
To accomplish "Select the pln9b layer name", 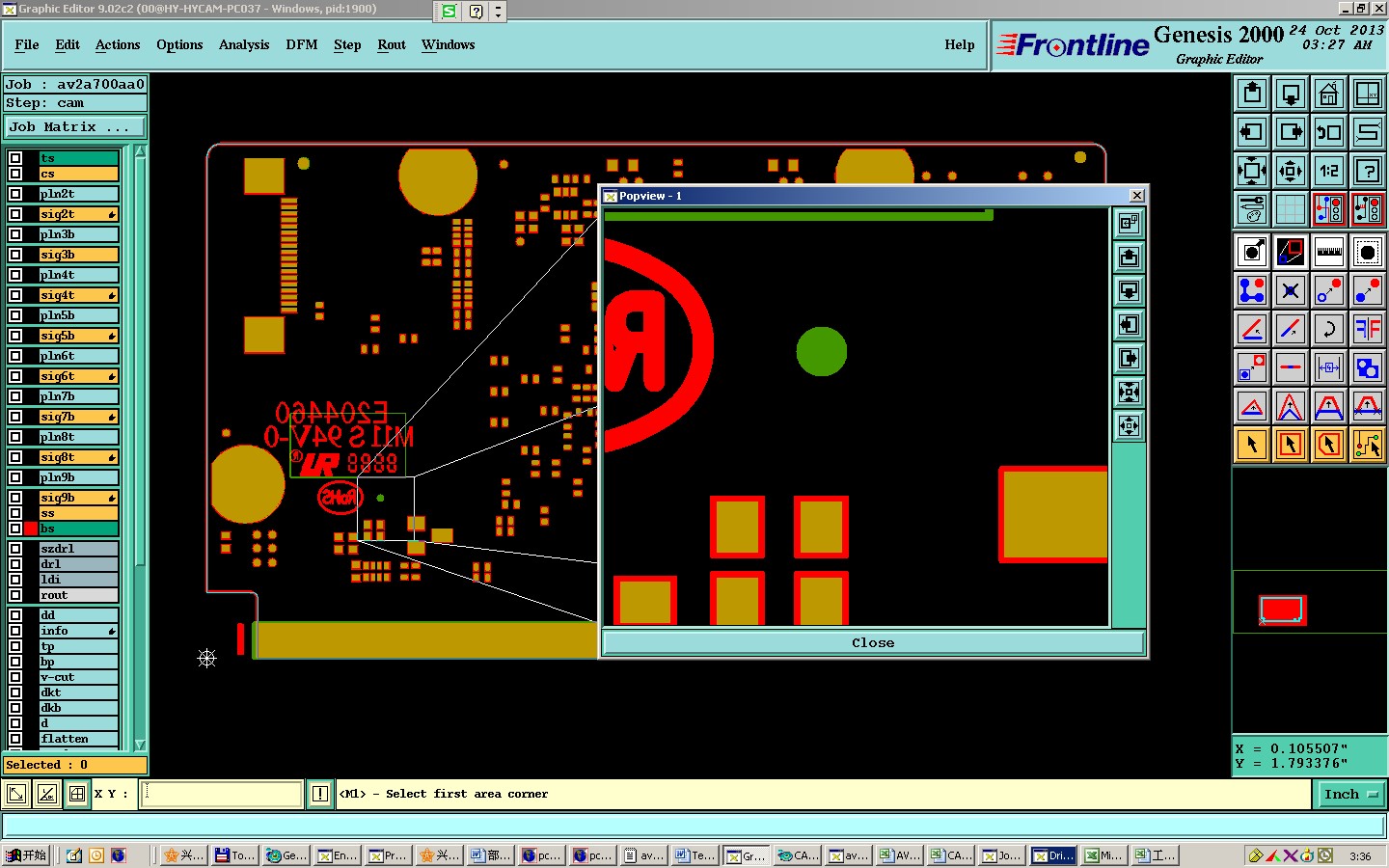I will [78, 477].
